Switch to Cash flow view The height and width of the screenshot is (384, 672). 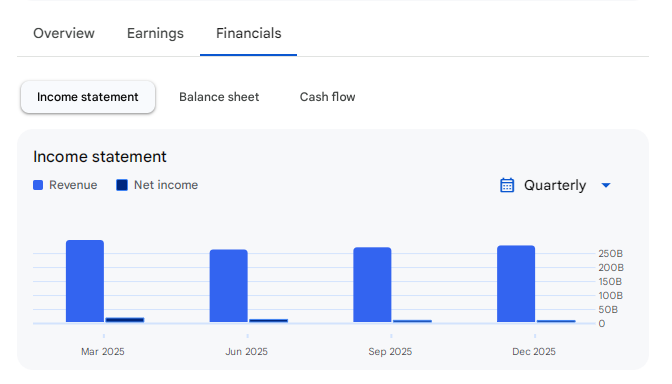pos(327,97)
